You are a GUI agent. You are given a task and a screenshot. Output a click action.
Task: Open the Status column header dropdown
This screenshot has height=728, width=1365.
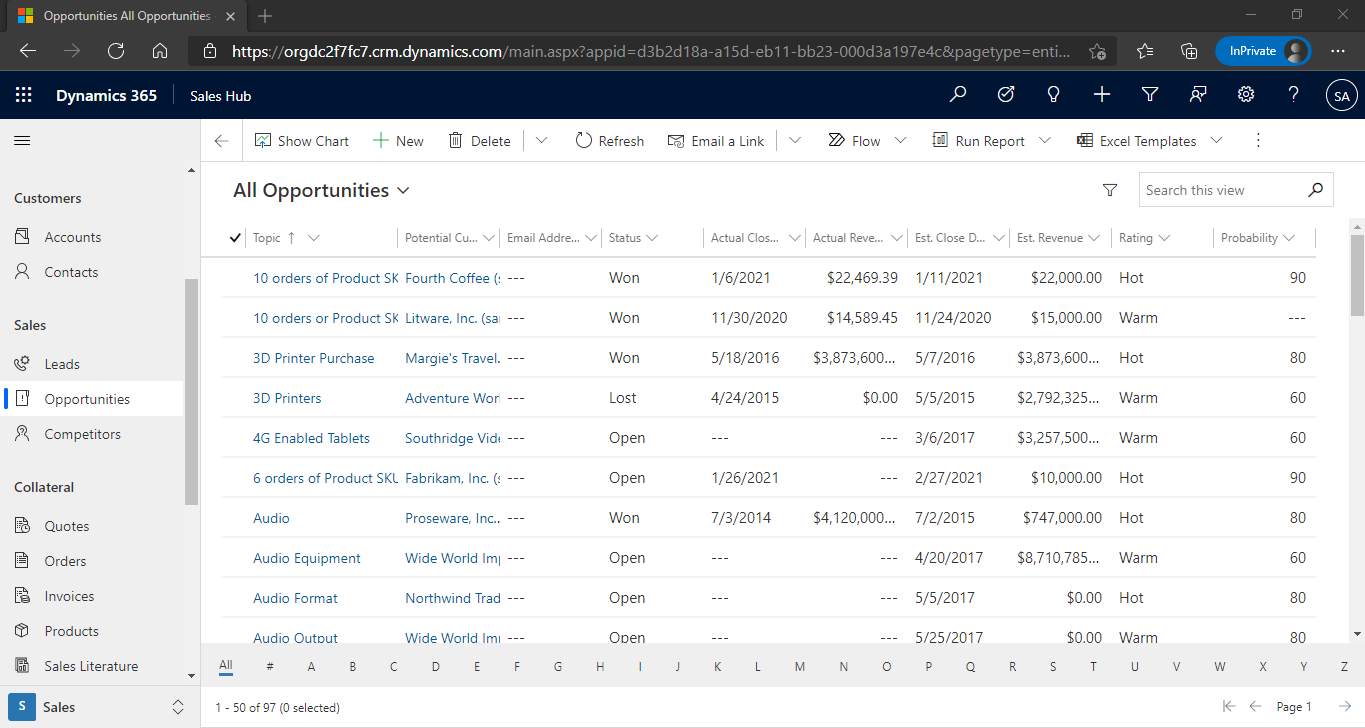652,238
